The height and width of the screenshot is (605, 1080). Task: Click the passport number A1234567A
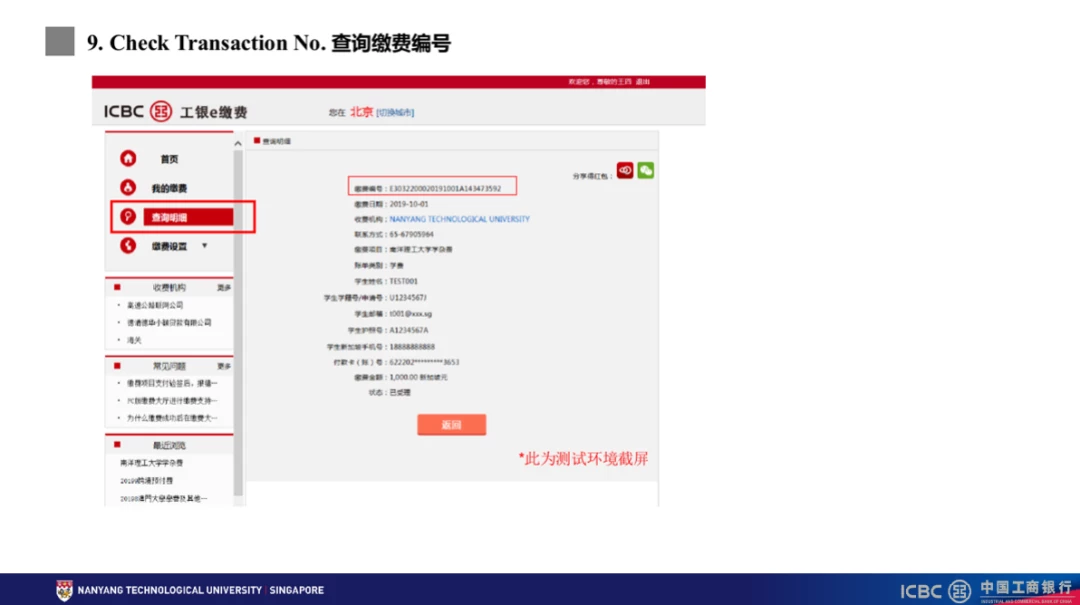pos(408,330)
